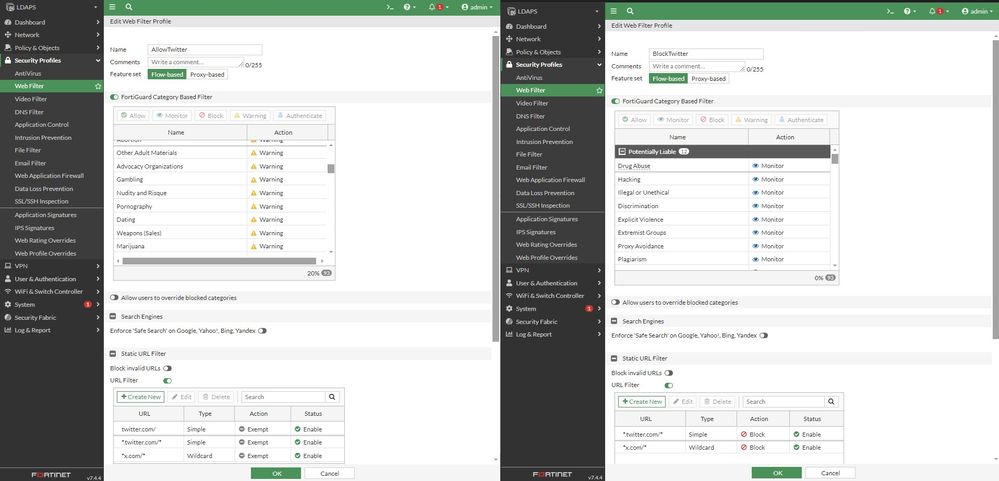Screen dimensions: 999x481
Task: Click Block action button in AllowTwitter window
Action: [x=210, y=116]
